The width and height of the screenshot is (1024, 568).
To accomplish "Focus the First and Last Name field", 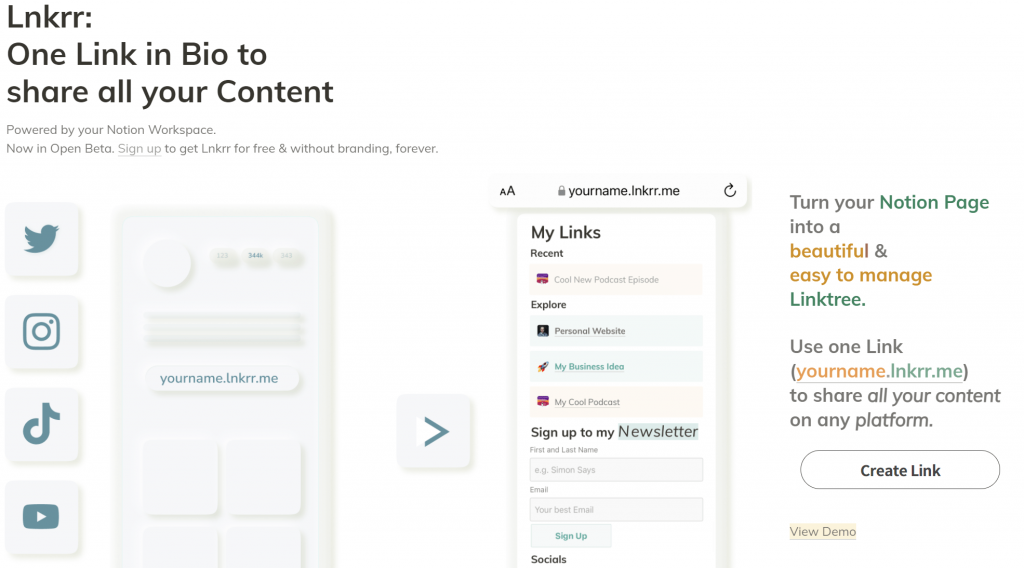I will pyautogui.click(x=616, y=469).
